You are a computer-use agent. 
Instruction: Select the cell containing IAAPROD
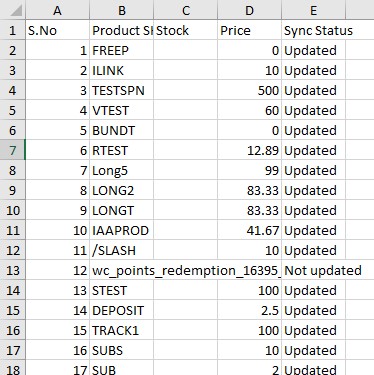coord(121,230)
